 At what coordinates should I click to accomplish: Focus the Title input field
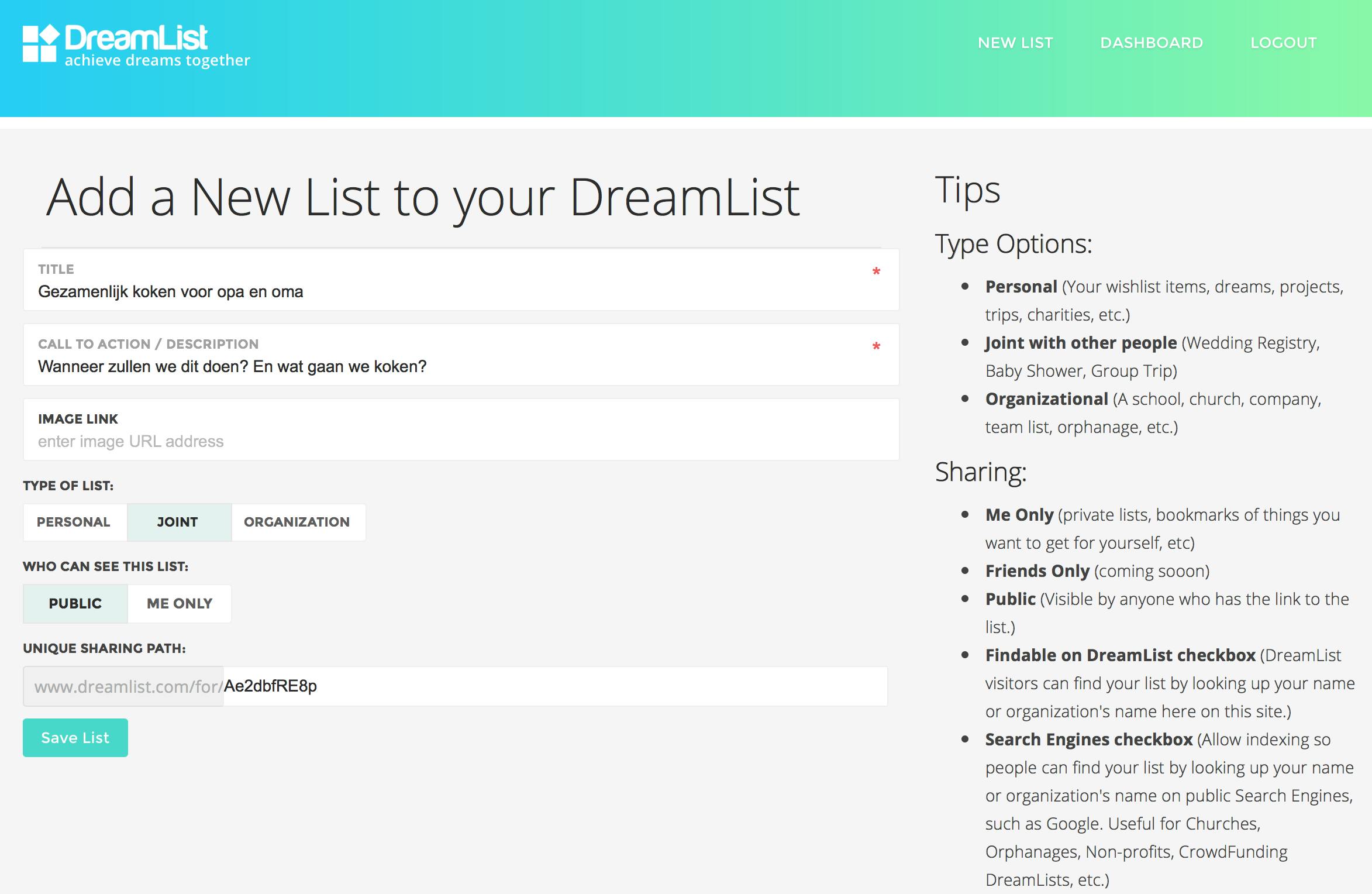click(x=444, y=291)
